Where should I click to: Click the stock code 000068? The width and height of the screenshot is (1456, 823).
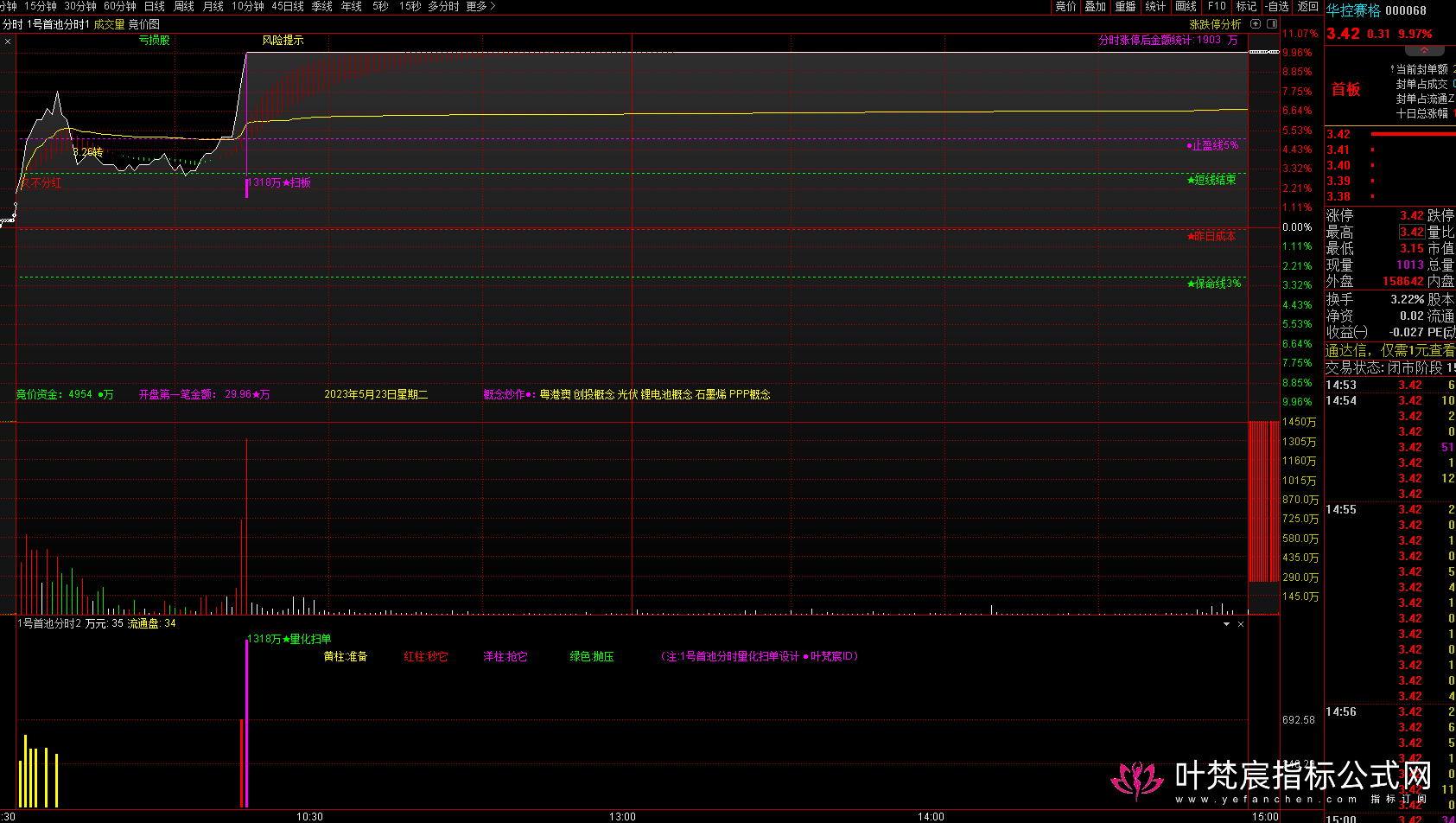point(1406,10)
